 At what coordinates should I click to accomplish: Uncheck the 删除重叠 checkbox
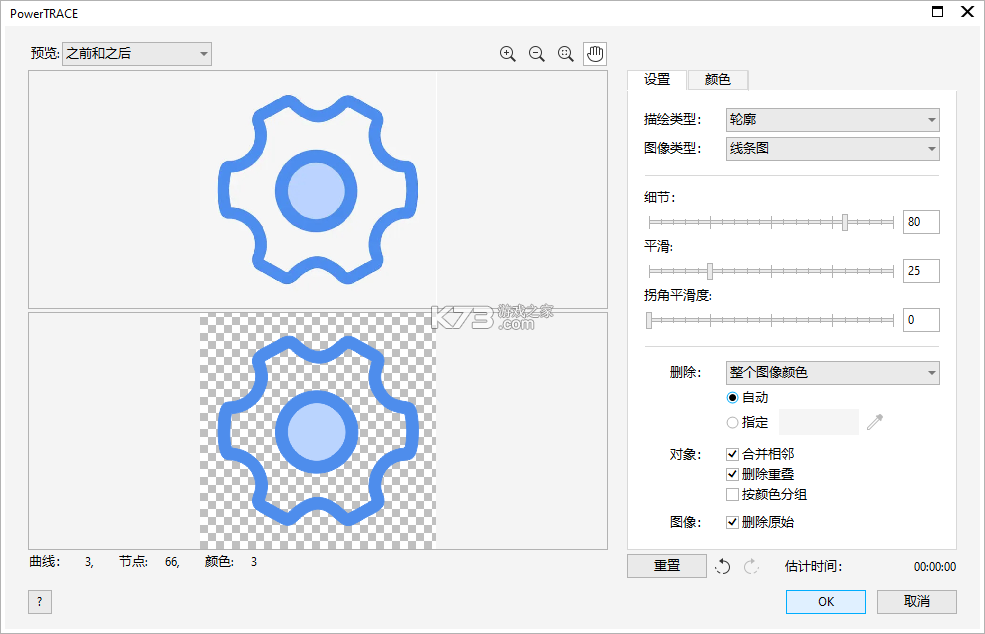tap(732, 474)
